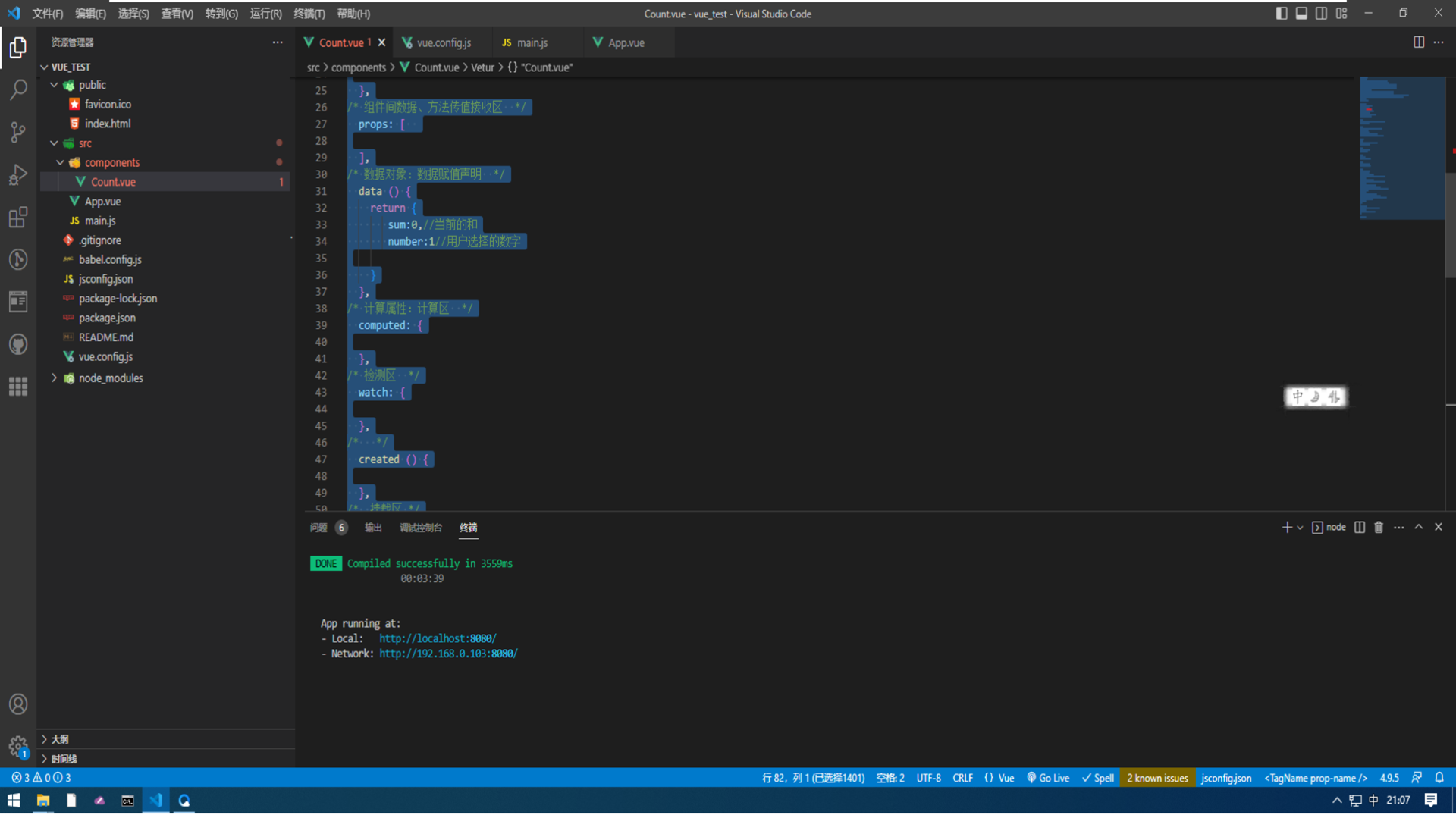Open the 终端(T) menu
This screenshot has width=1456, height=815.
pos(309,14)
